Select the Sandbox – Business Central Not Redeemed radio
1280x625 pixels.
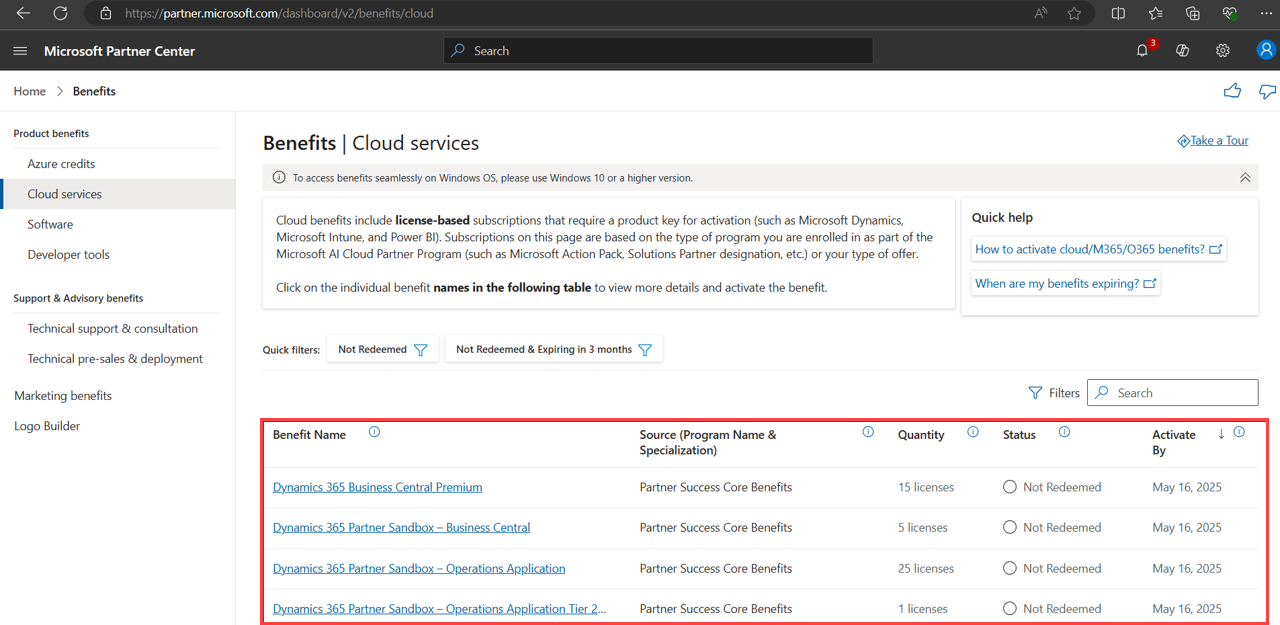pyautogui.click(x=1010, y=527)
